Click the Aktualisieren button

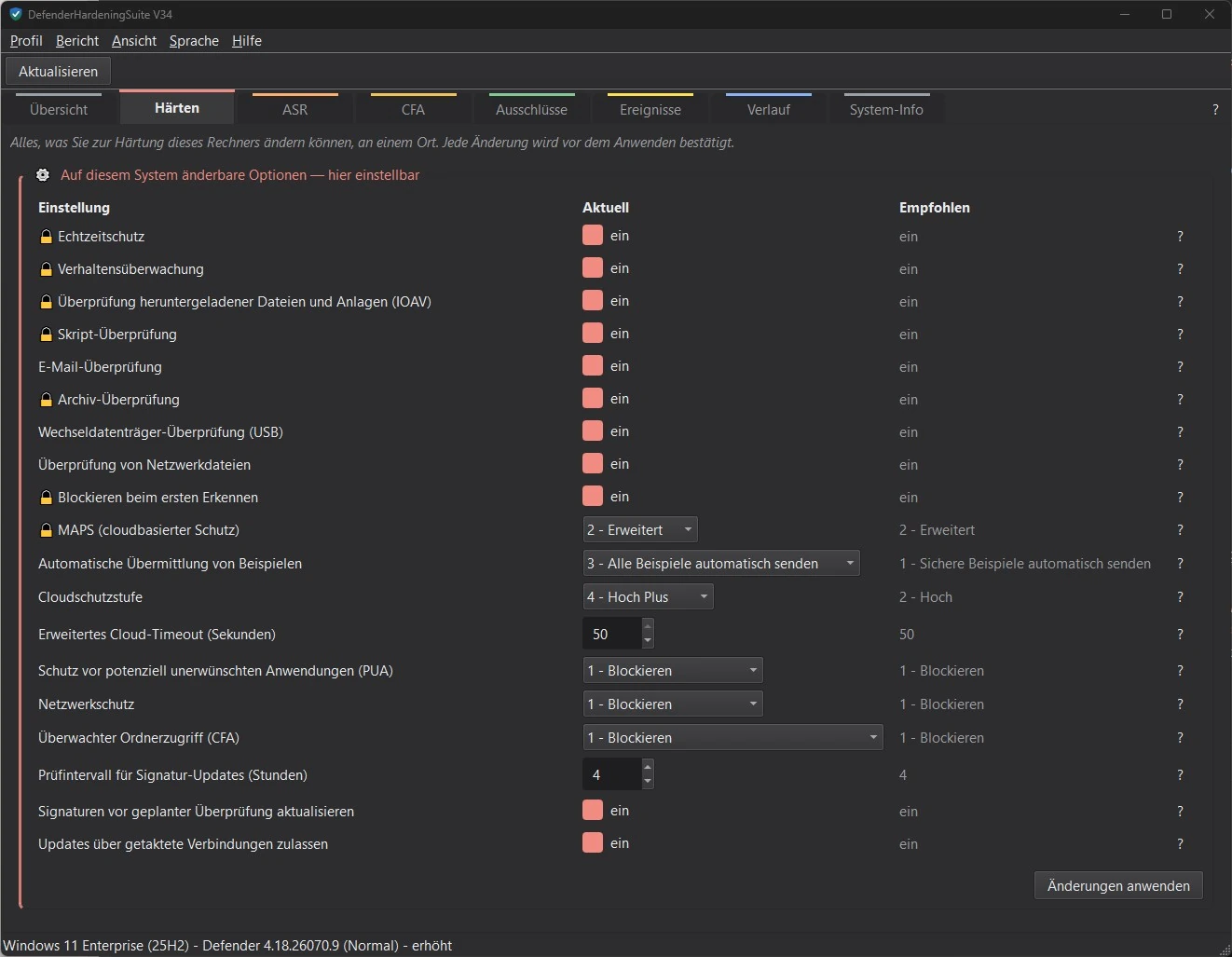58,72
